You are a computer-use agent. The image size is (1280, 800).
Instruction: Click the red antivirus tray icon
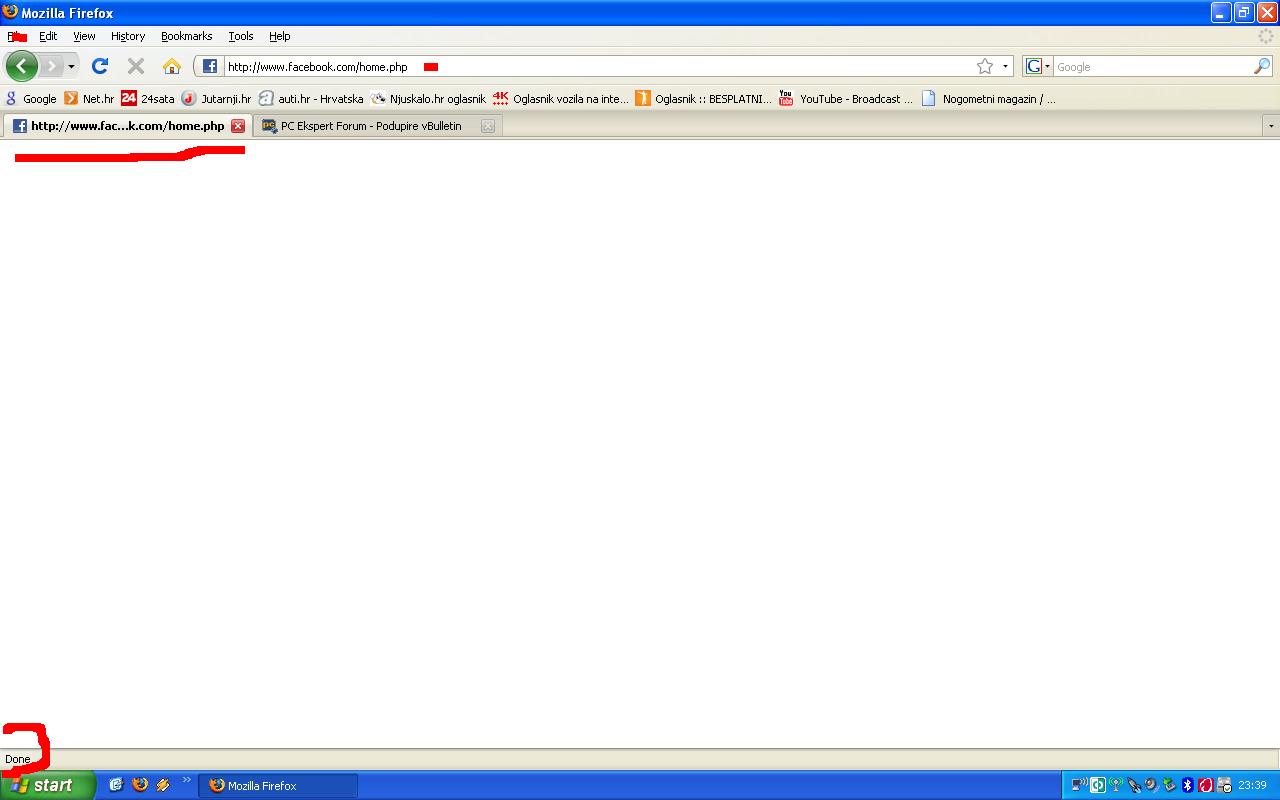point(1206,785)
